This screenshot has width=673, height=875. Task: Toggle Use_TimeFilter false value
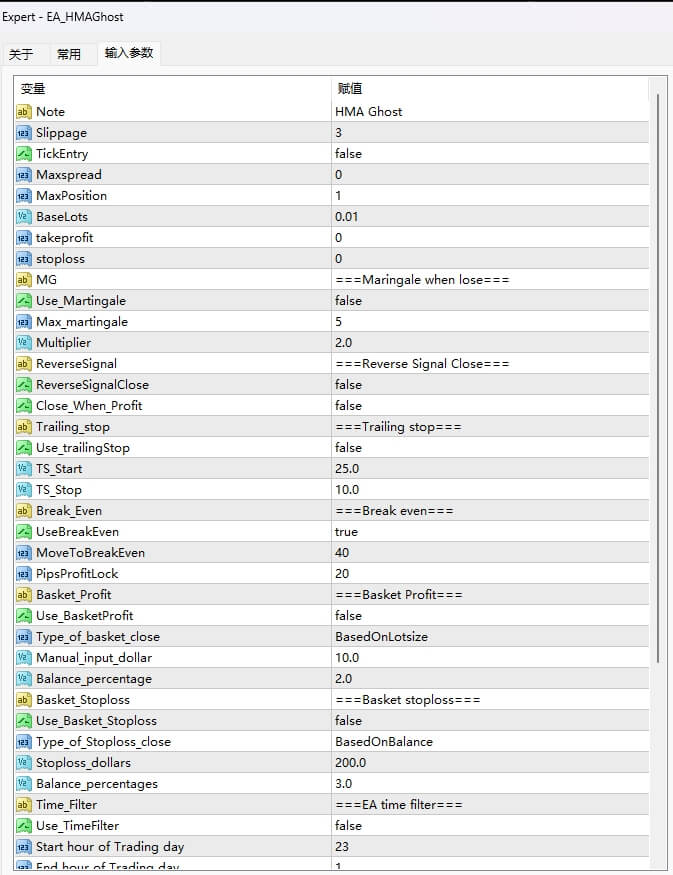tap(348, 826)
